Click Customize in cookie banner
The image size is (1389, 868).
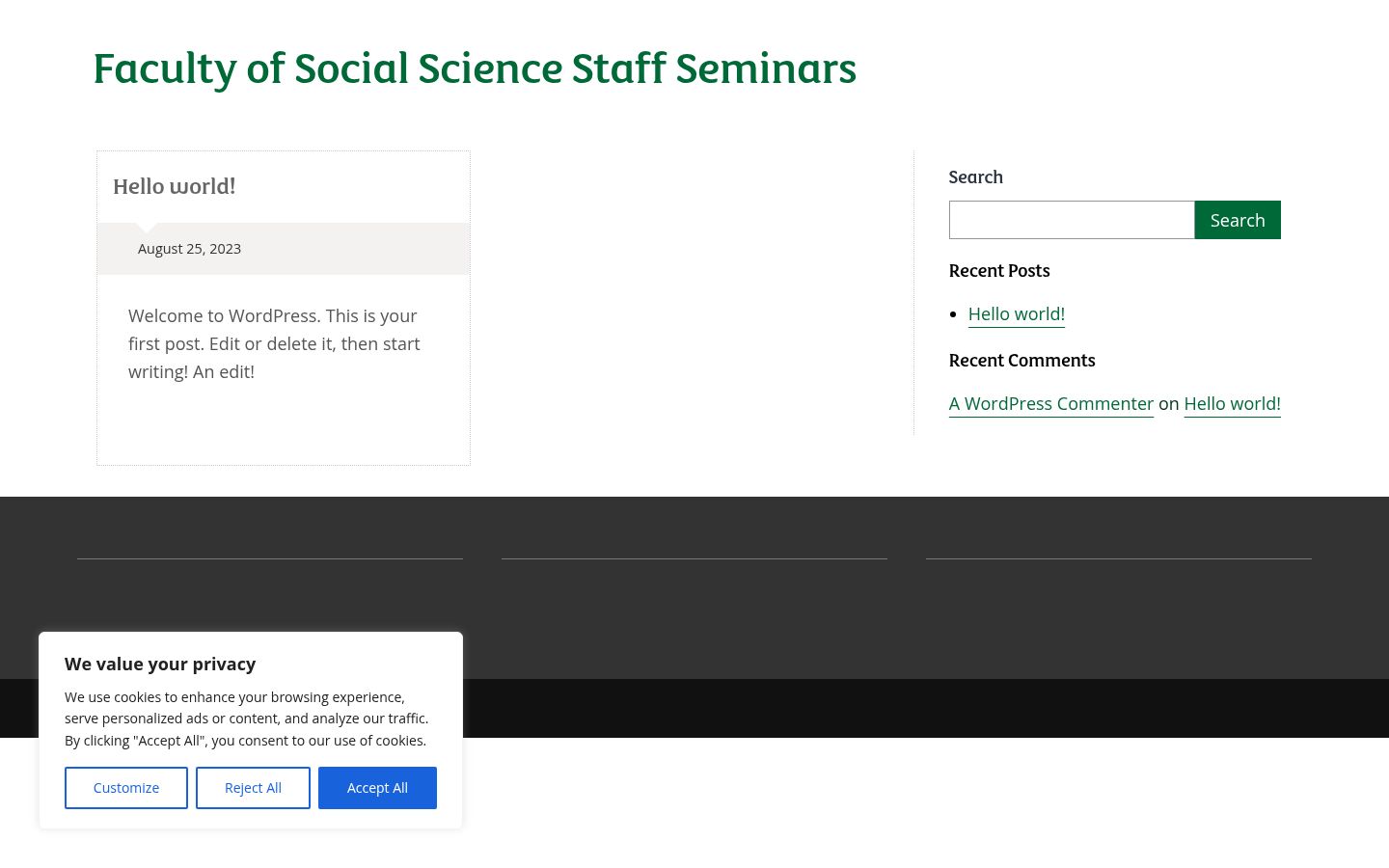126,788
